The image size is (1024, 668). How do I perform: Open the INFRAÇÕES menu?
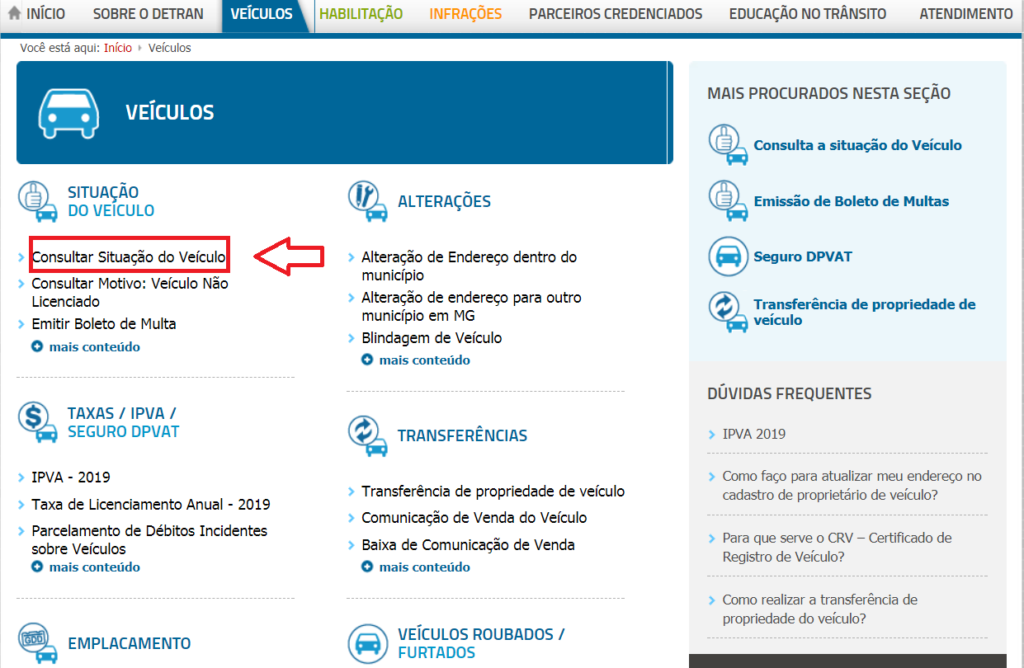pyautogui.click(x=465, y=13)
